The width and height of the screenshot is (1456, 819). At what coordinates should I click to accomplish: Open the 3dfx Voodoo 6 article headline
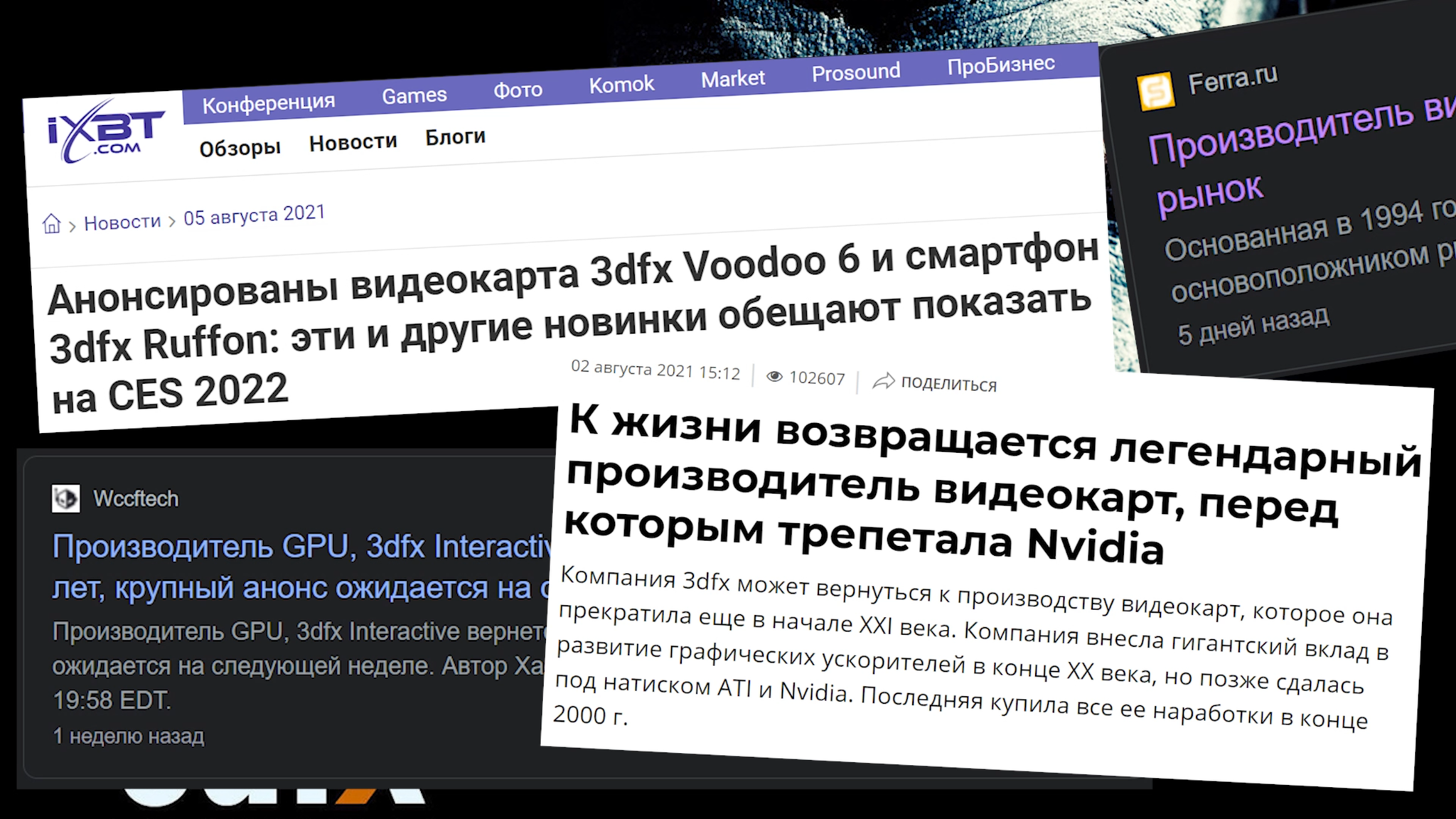[x=573, y=325]
